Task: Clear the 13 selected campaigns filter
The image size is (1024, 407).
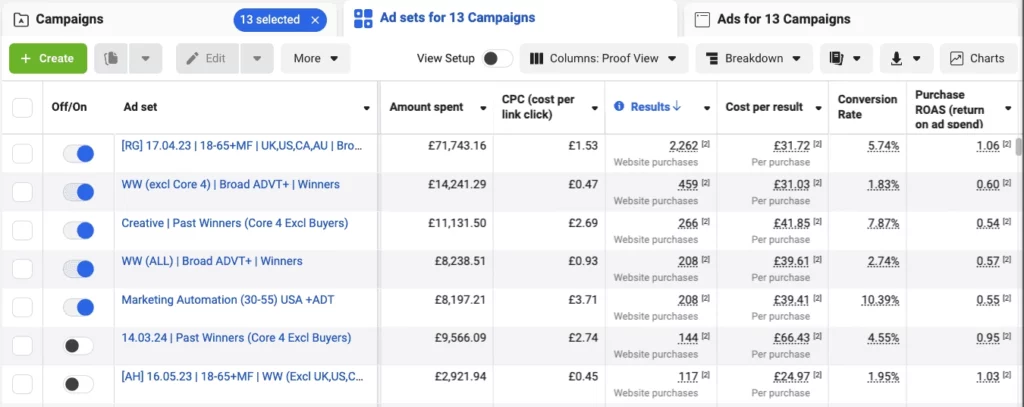Action: (315, 20)
